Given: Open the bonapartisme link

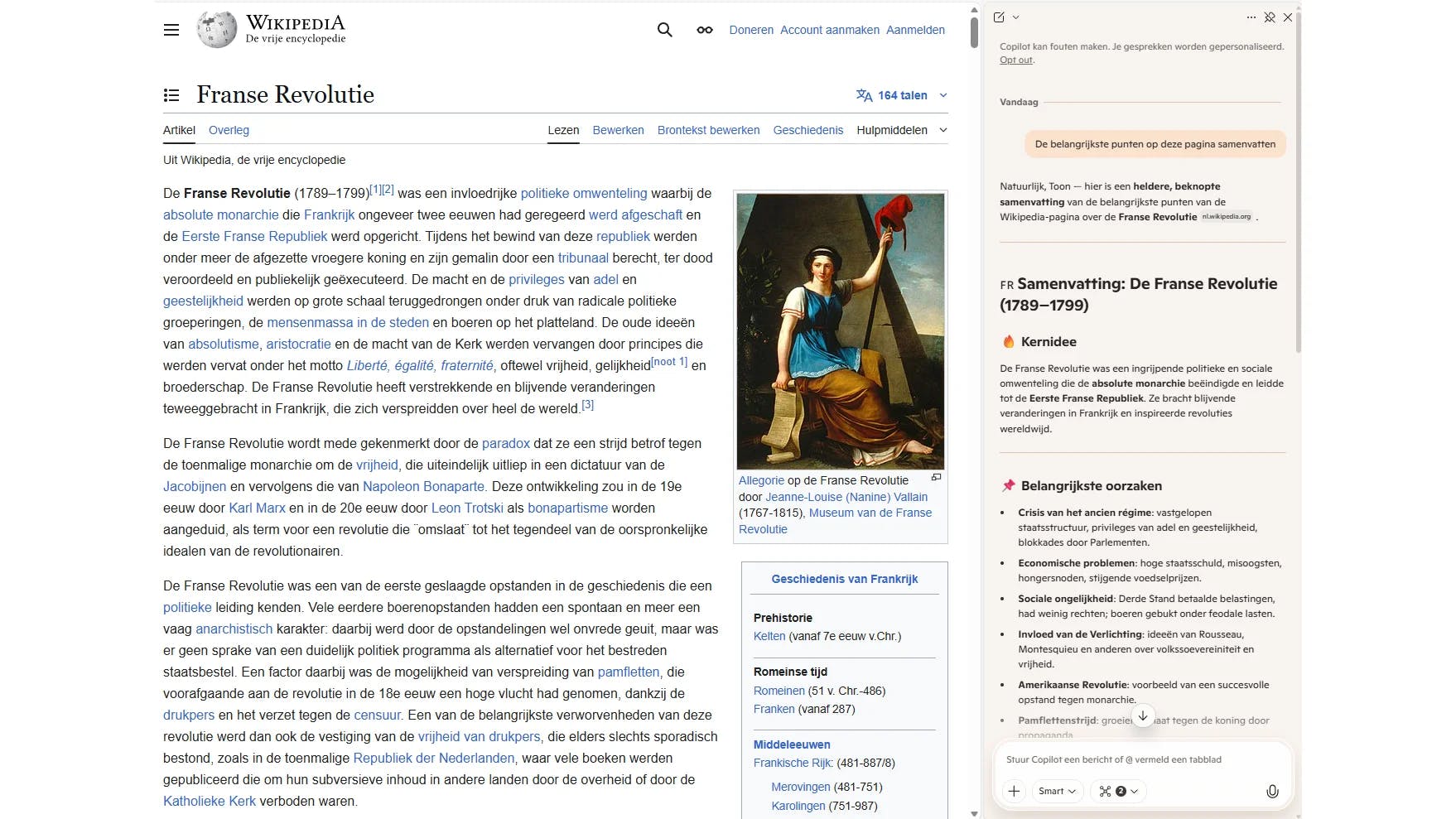Looking at the screenshot, I should [x=568, y=508].
